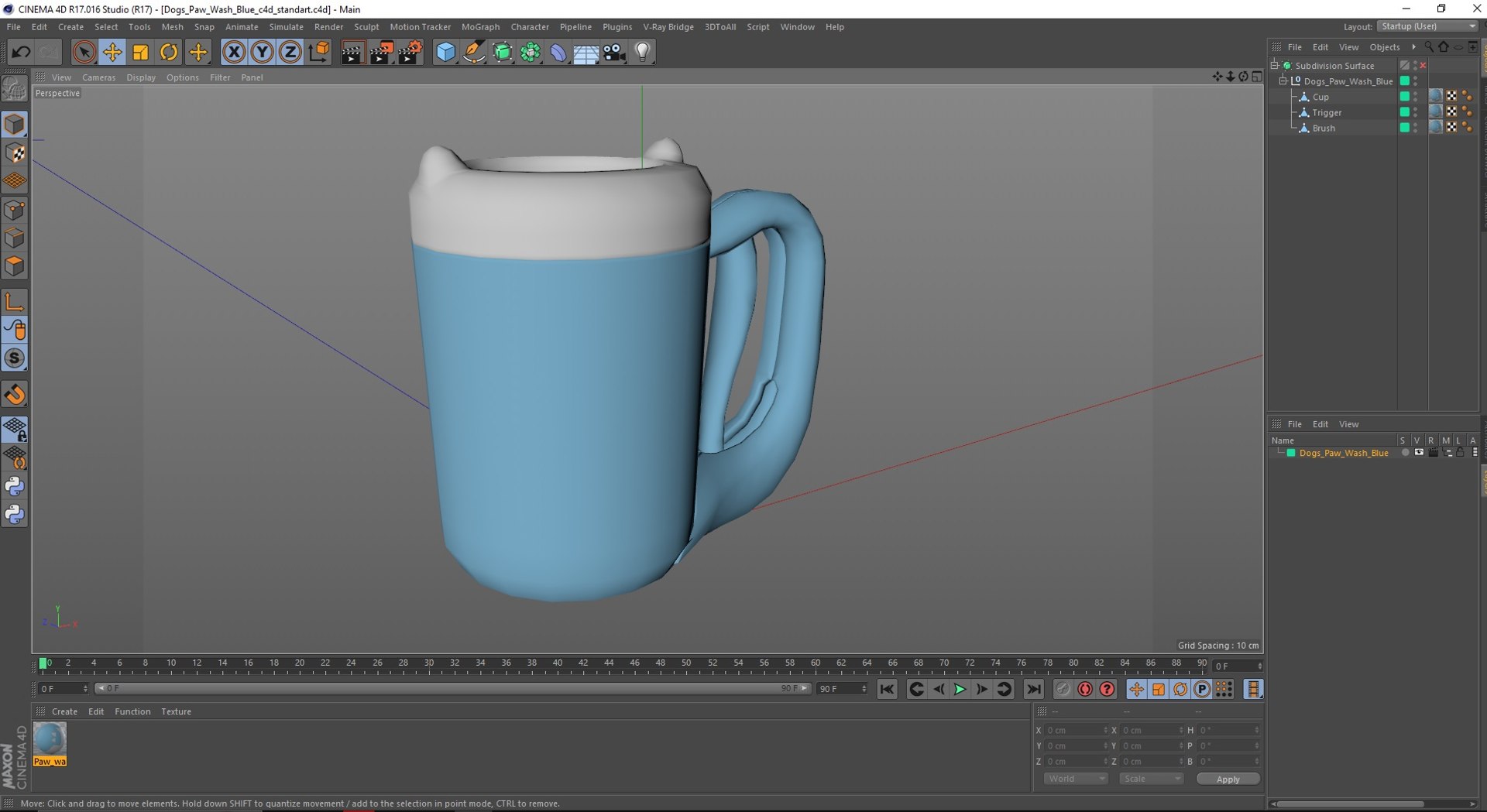Select the Move tool in top toolbar
Image resolution: width=1487 pixels, height=812 pixels.
click(112, 53)
